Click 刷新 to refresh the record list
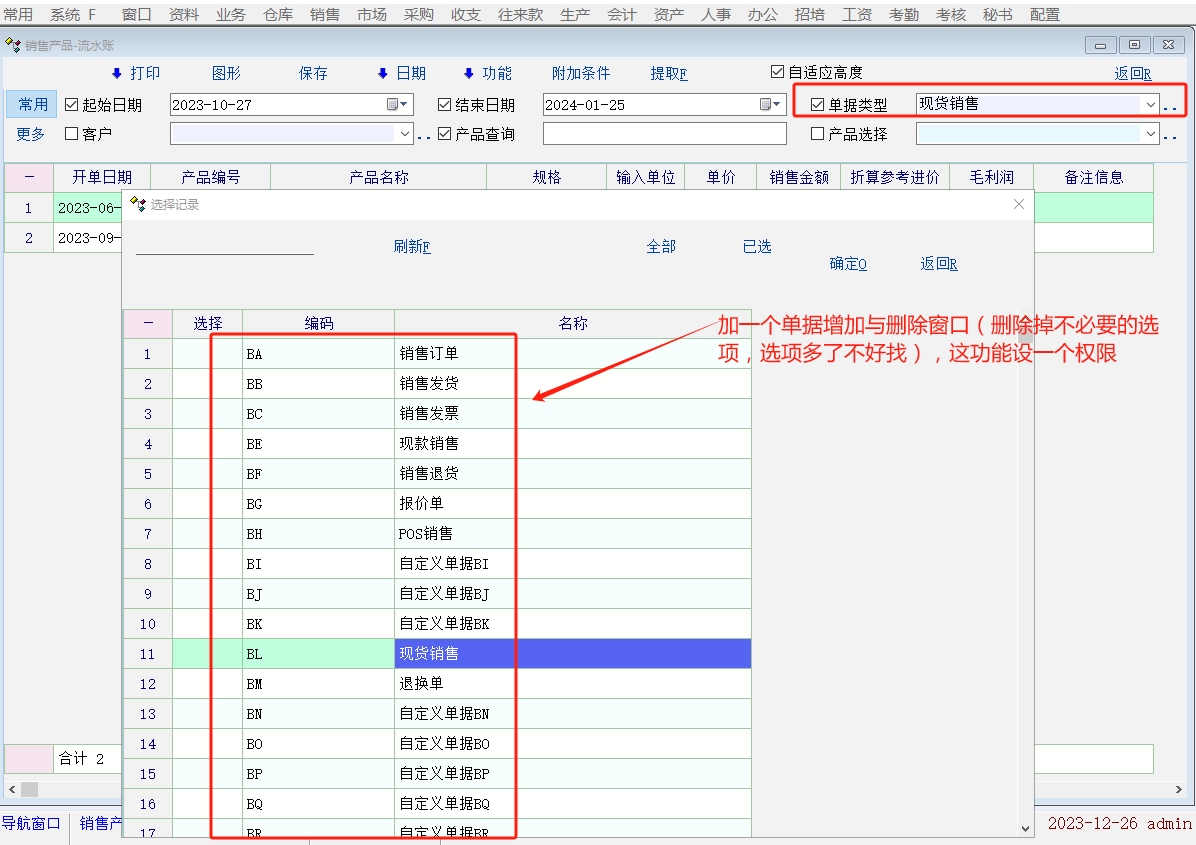This screenshot has width=1196, height=845. click(411, 246)
